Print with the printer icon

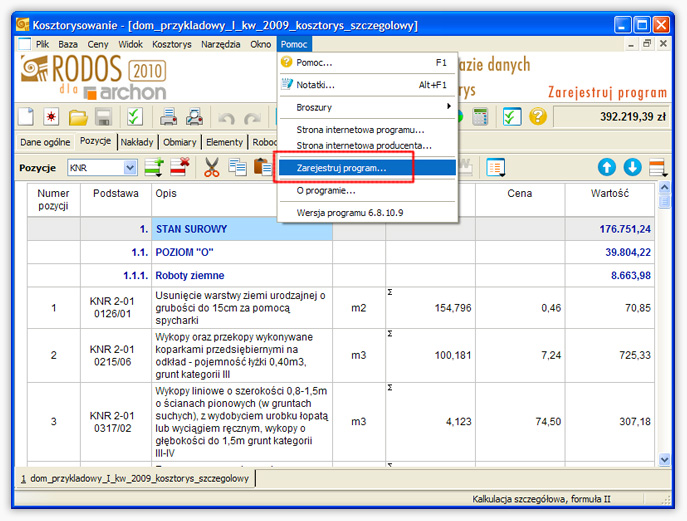pyautogui.click(x=168, y=117)
